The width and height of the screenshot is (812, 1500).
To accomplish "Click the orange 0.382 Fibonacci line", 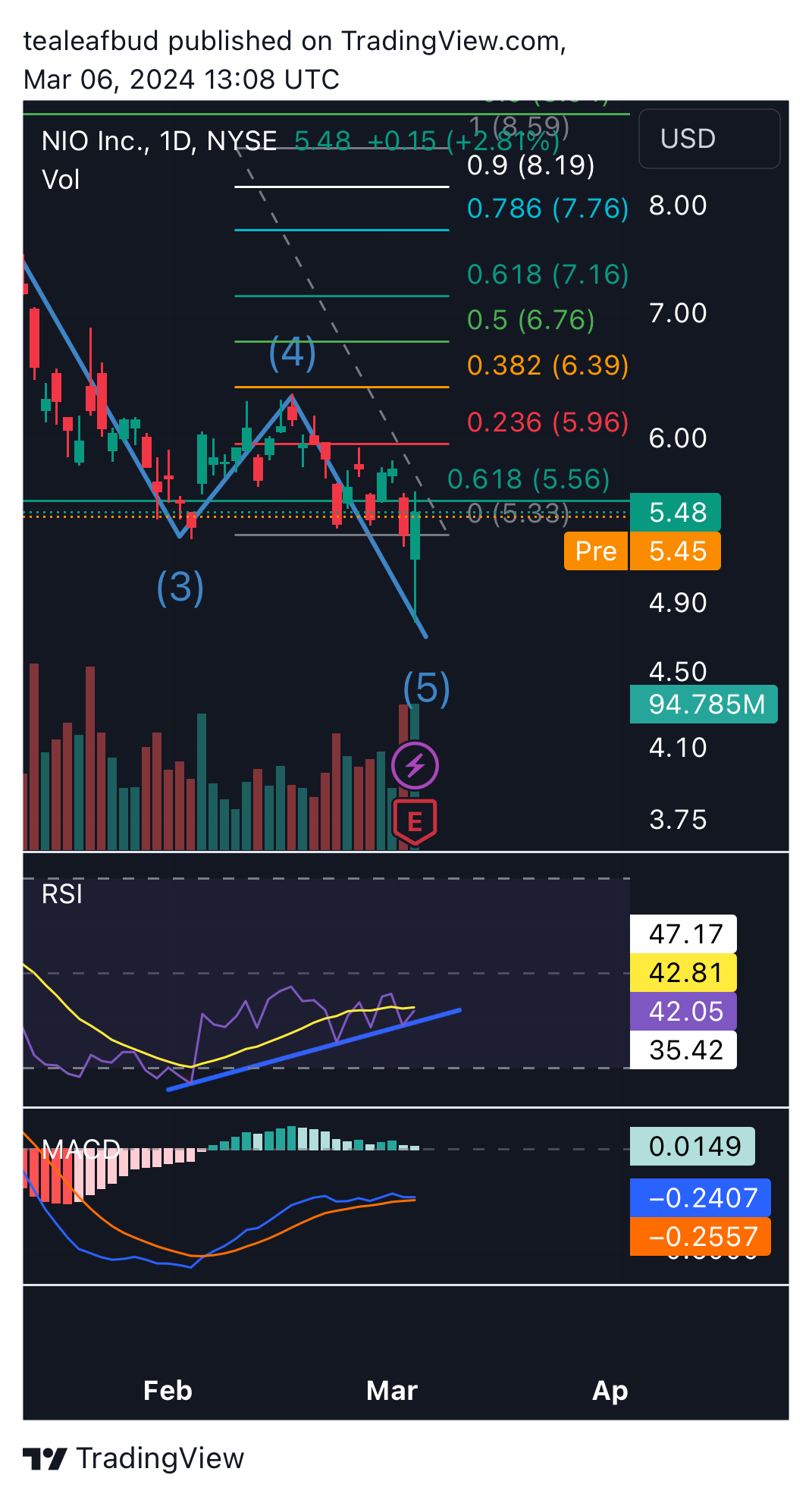I will (342, 387).
